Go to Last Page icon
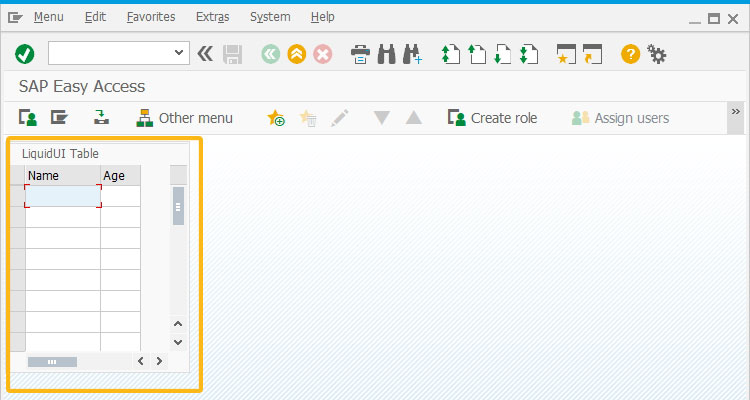This screenshot has width=750, height=400. click(529, 54)
